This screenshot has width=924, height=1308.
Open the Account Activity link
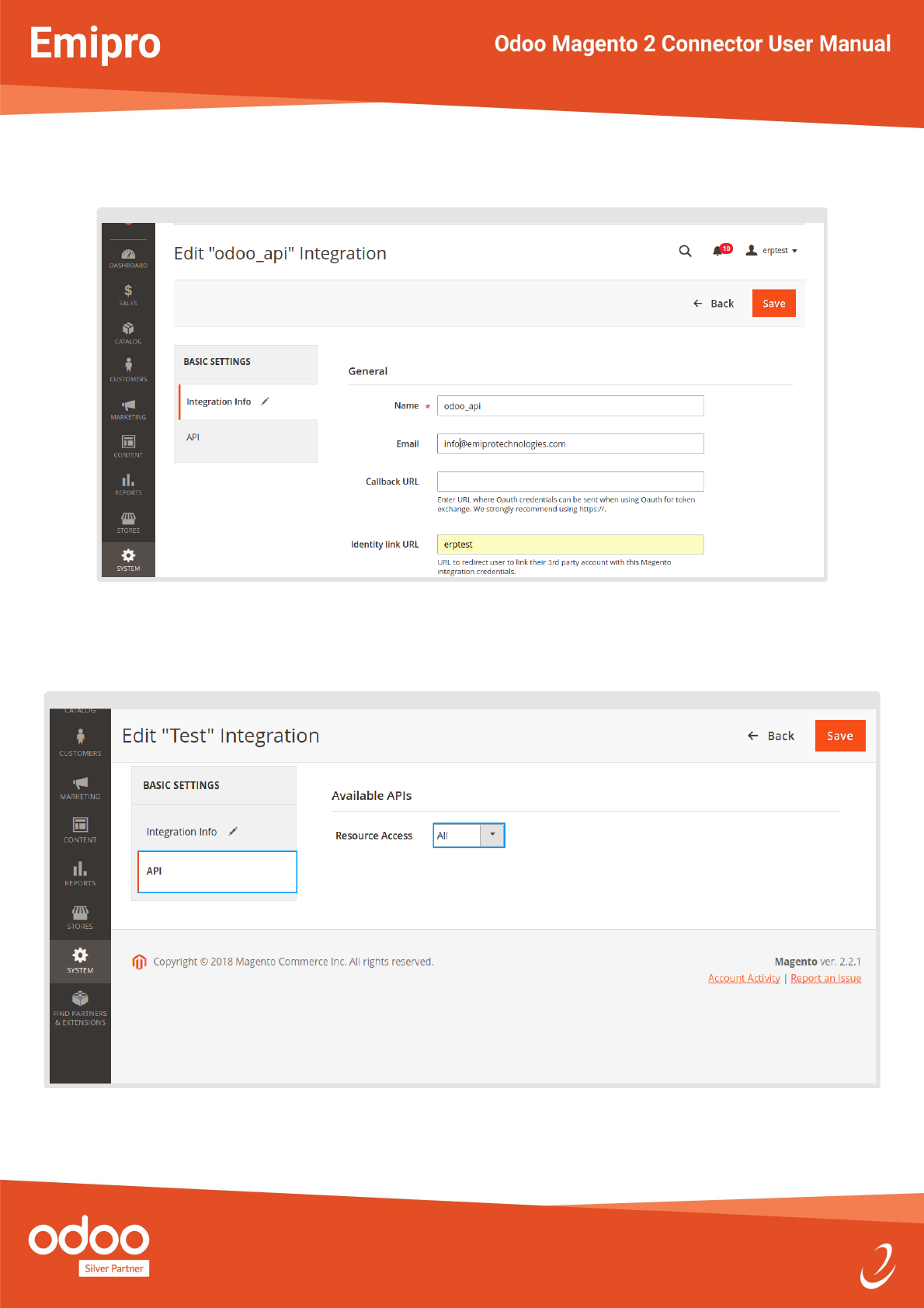(744, 979)
